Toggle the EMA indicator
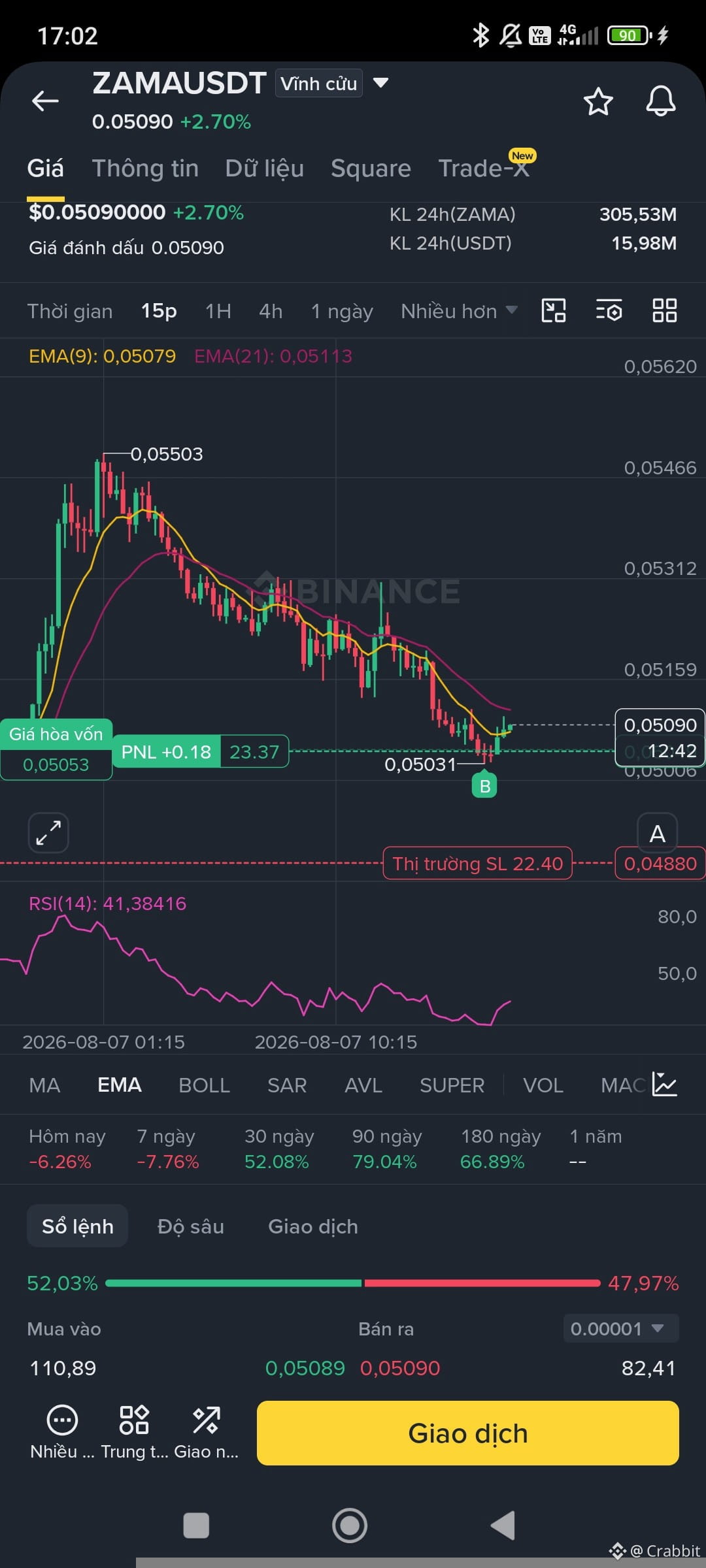 (120, 1085)
